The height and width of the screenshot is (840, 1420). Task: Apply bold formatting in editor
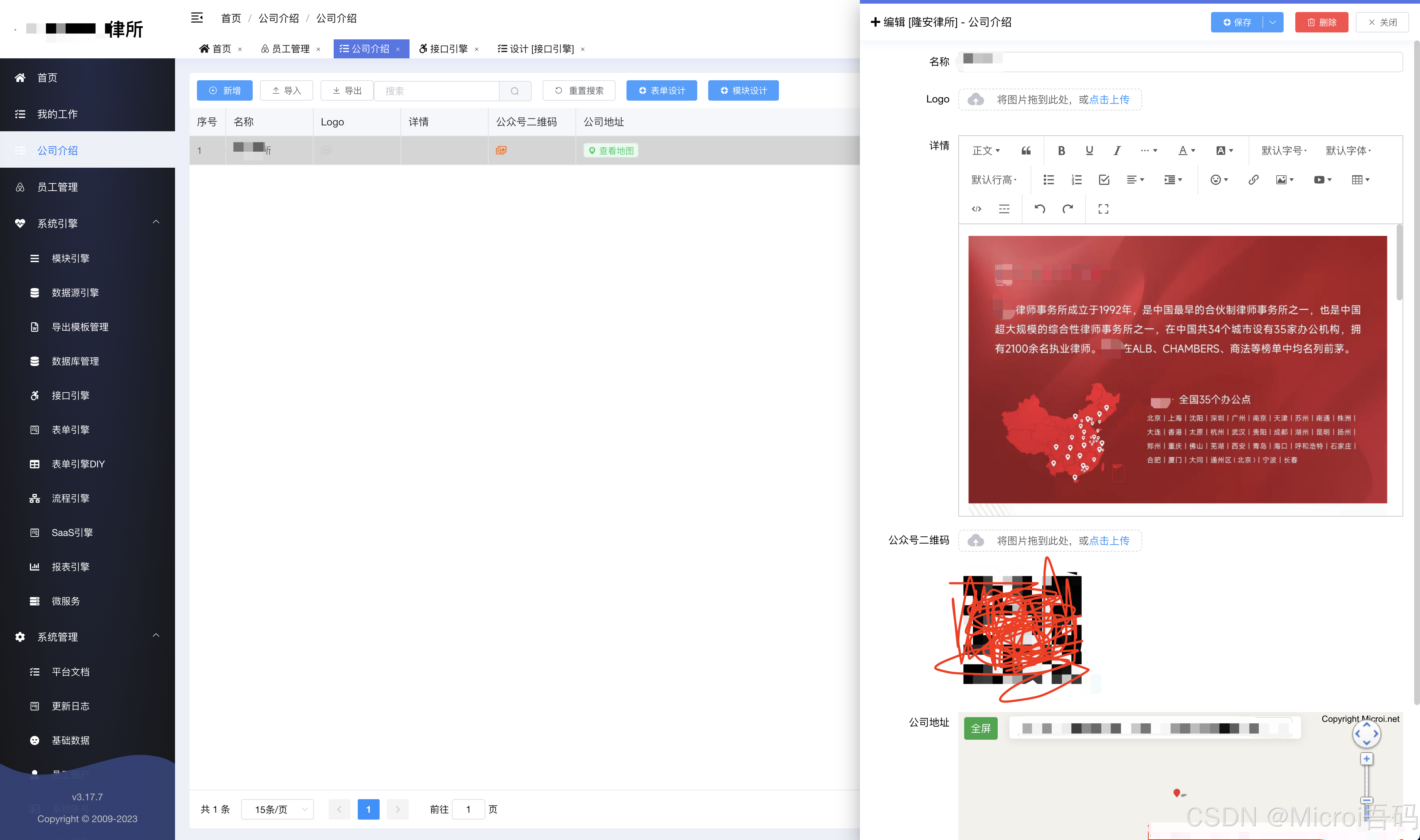(1061, 151)
